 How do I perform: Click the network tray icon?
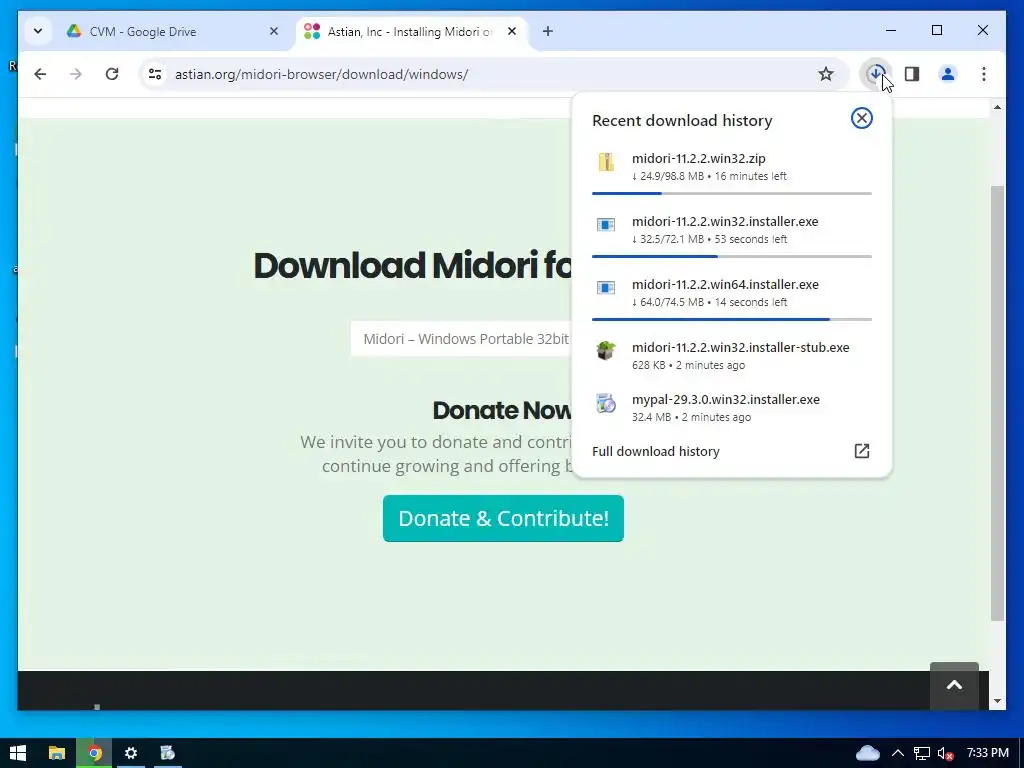coord(921,753)
